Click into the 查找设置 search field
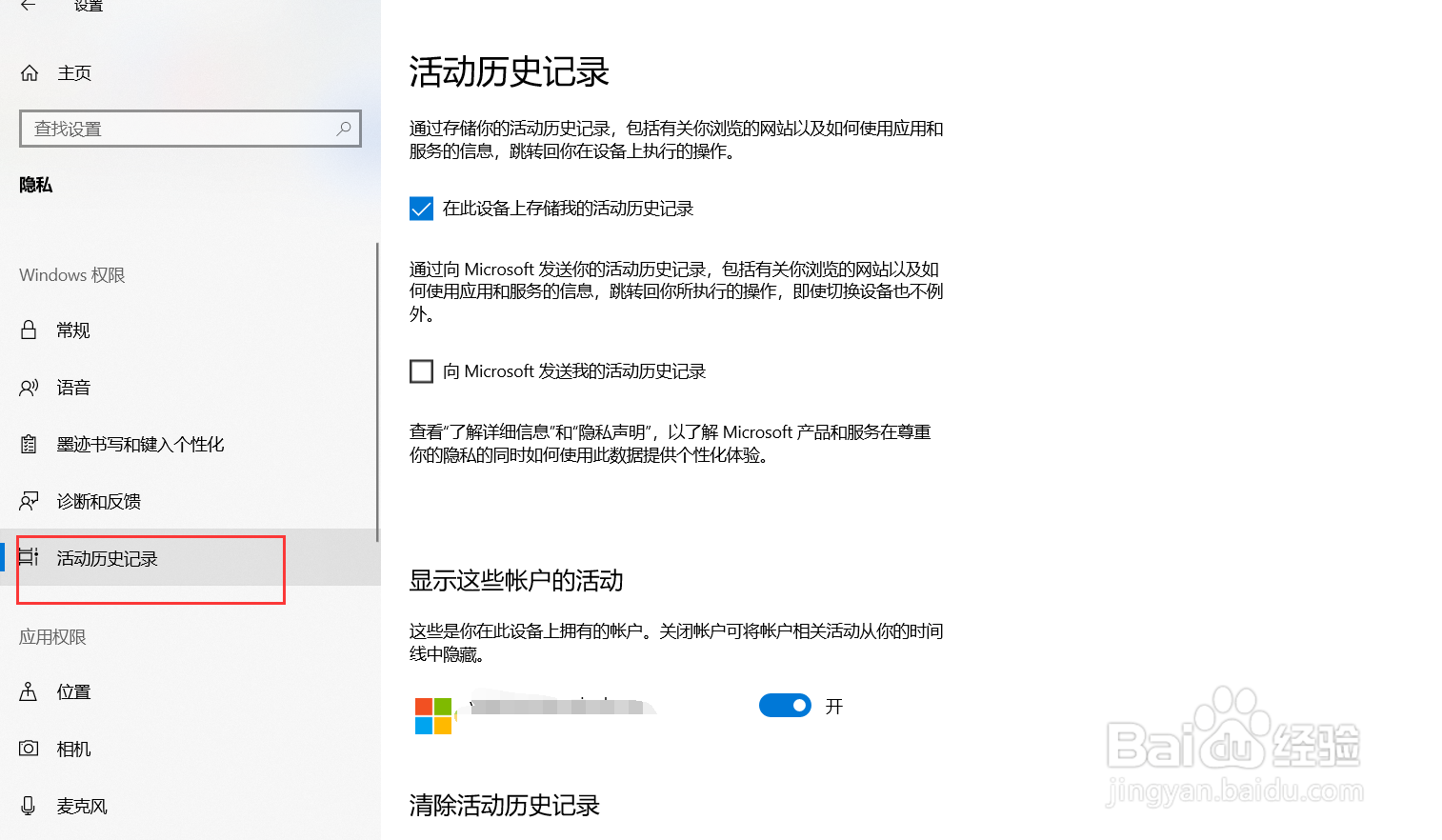The height and width of the screenshot is (840, 1442). [x=190, y=129]
